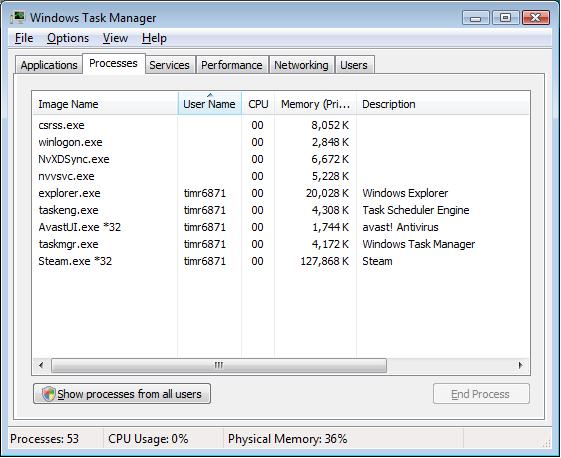This screenshot has width=561, height=458.
Task: Click the horizontal scrollbar right arrow
Action: pos(521,365)
